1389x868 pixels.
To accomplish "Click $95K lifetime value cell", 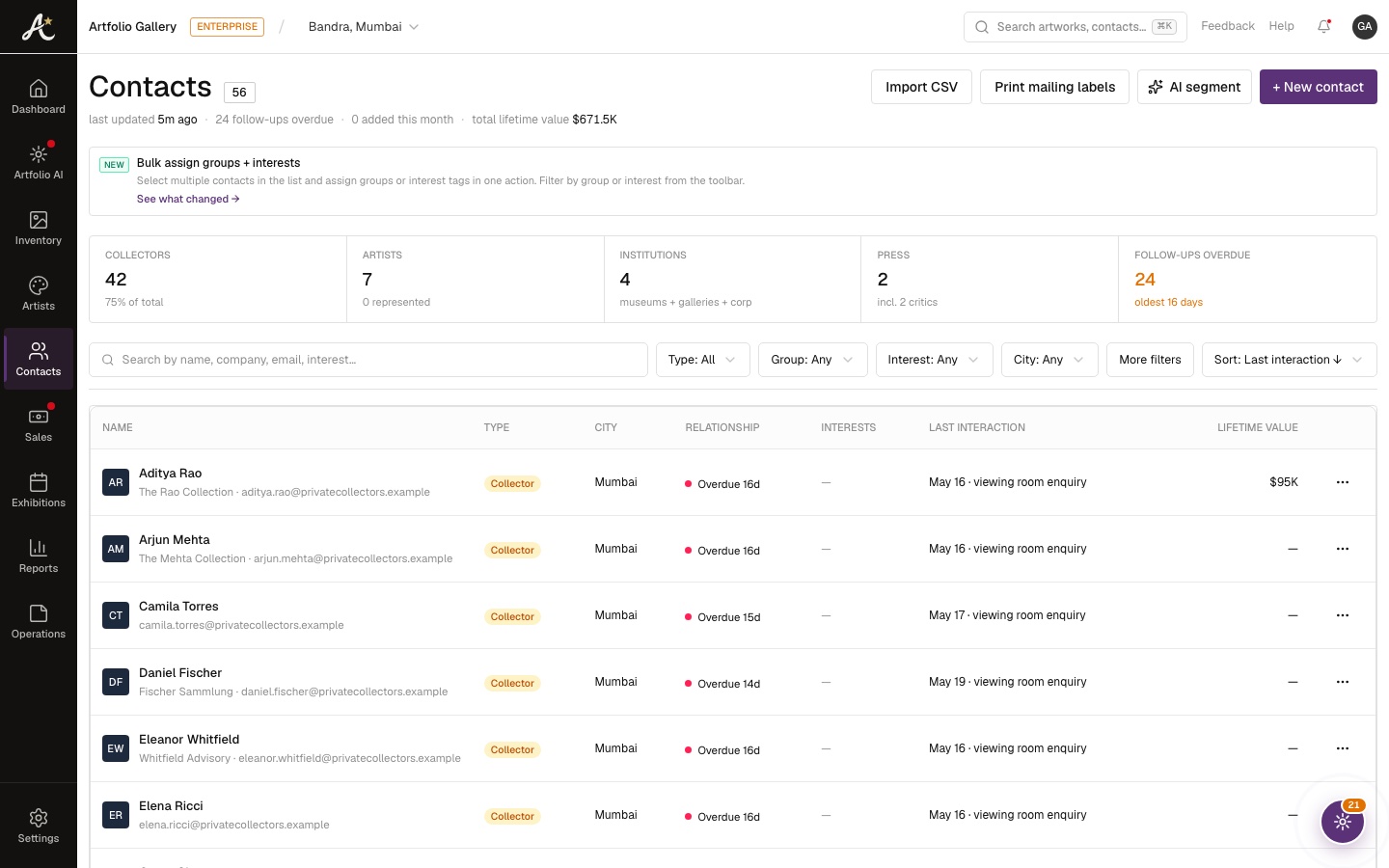I will point(1283,482).
